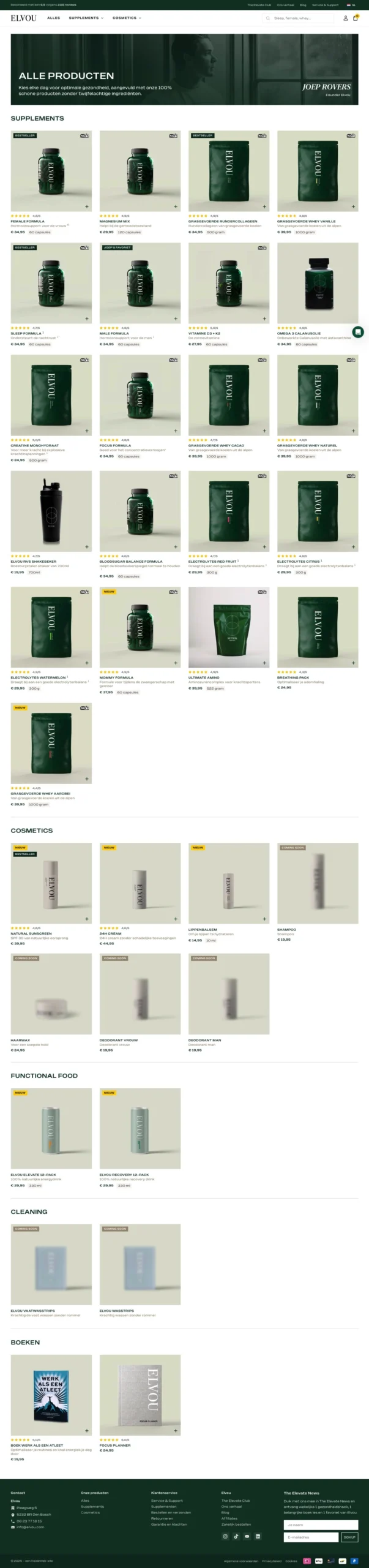Screen dimensions: 369x1568
Task: Open the NL language selector
Action: click(351, 4)
